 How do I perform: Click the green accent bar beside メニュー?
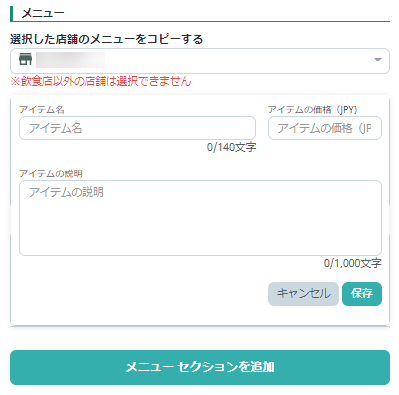click(x=11, y=13)
